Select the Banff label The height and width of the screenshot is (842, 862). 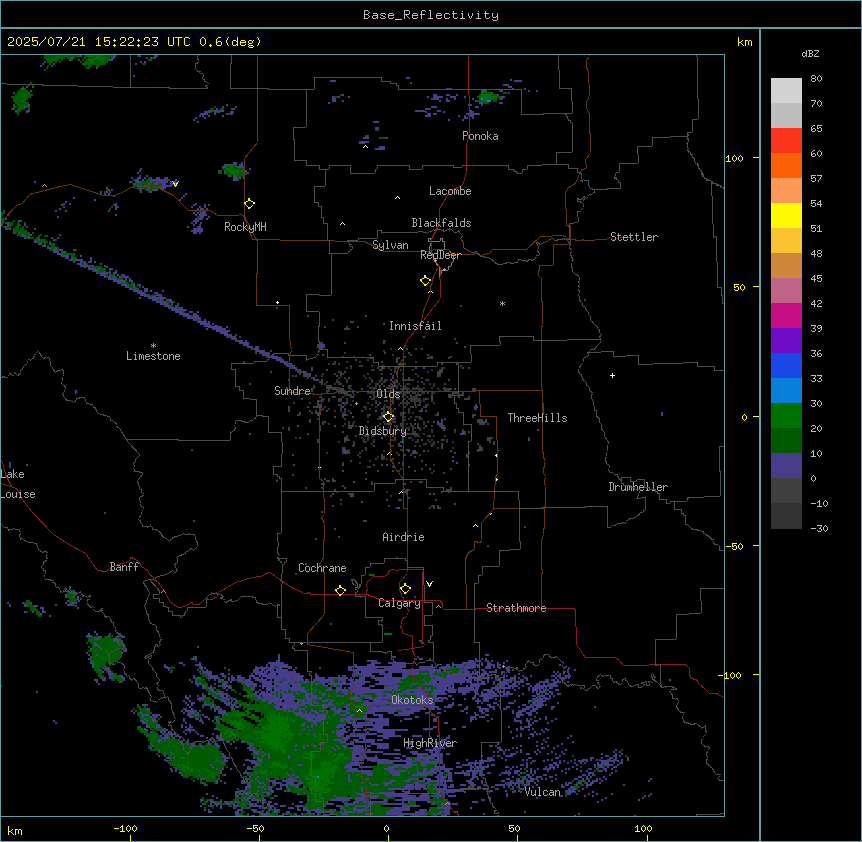tap(124, 567)
